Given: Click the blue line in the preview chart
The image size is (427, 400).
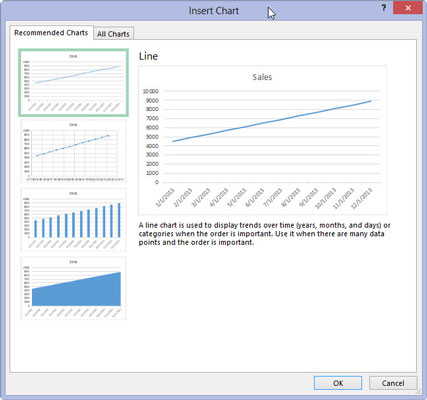Looking at the screenshot, I should pyautogui.click(x=272, y=121).
